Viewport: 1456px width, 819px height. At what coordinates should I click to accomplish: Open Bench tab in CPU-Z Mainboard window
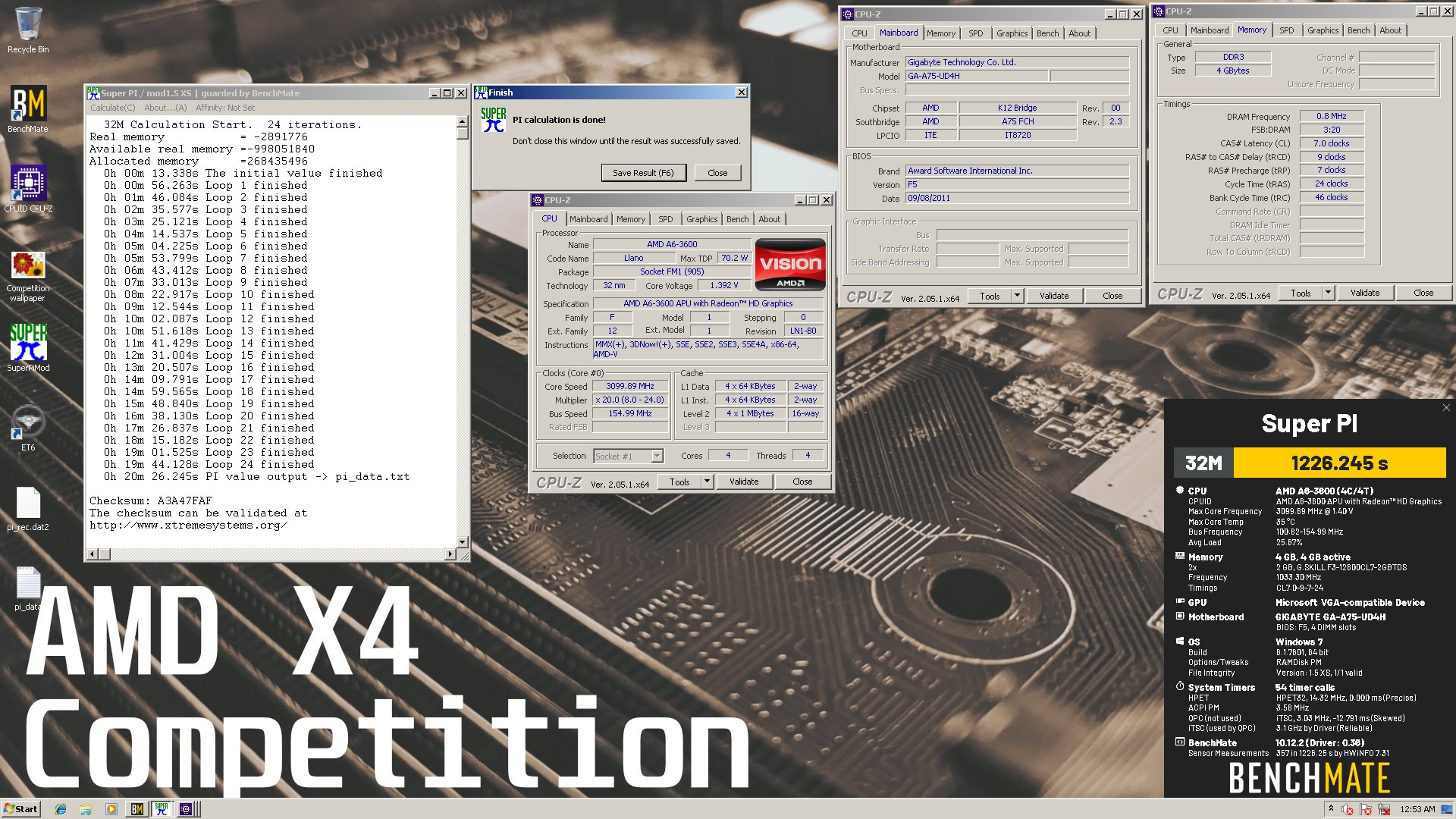[1047, 33]
